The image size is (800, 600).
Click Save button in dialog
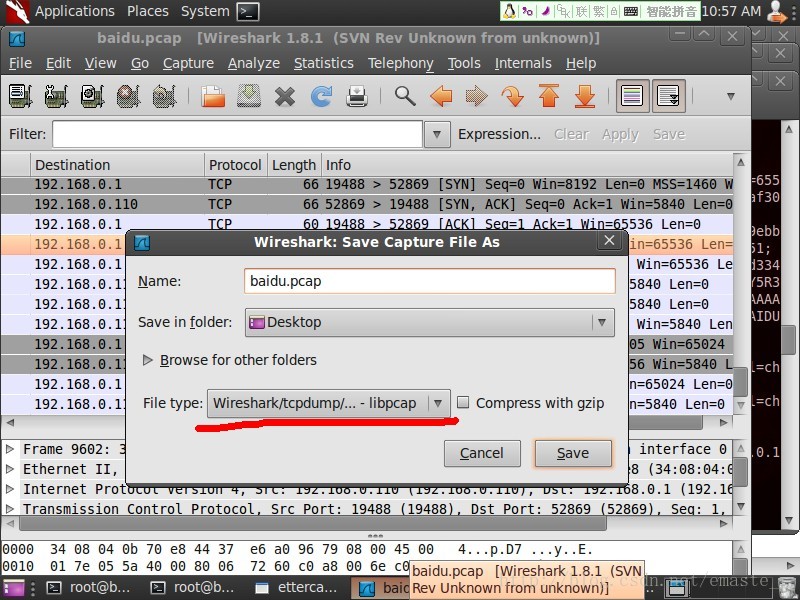tap(573, 453)
